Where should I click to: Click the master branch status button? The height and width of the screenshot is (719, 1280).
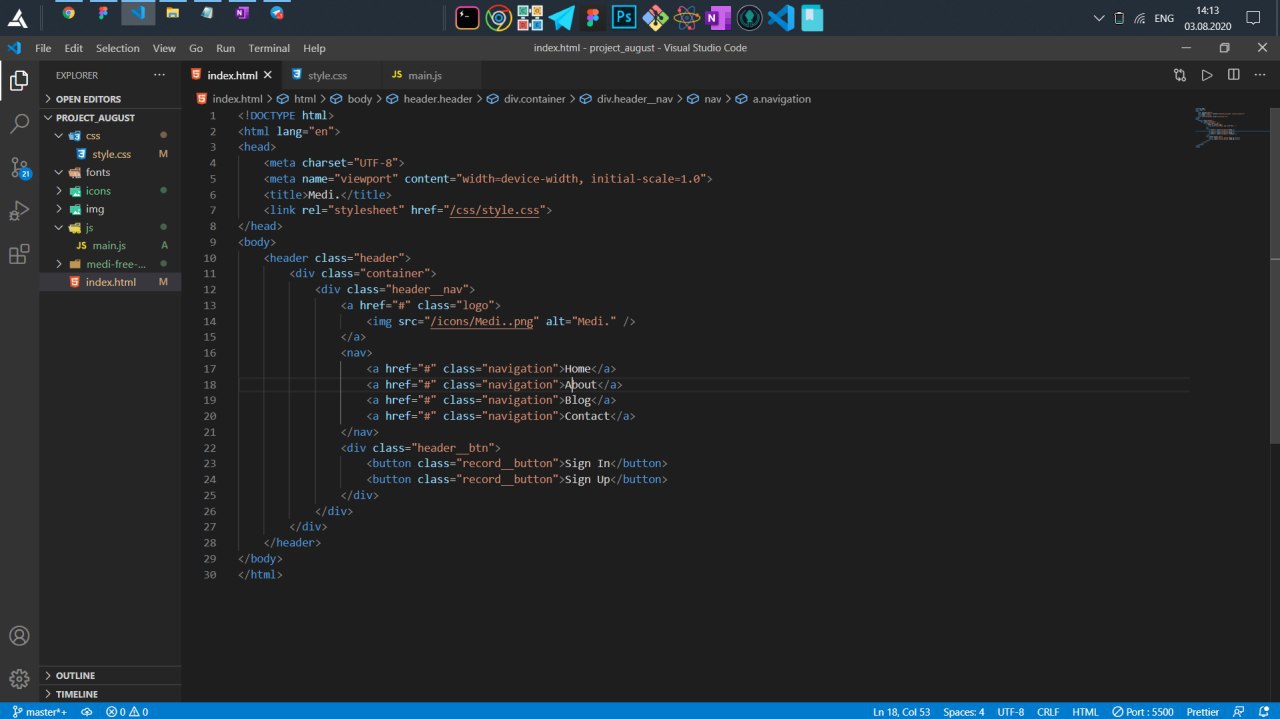(39, 712)
